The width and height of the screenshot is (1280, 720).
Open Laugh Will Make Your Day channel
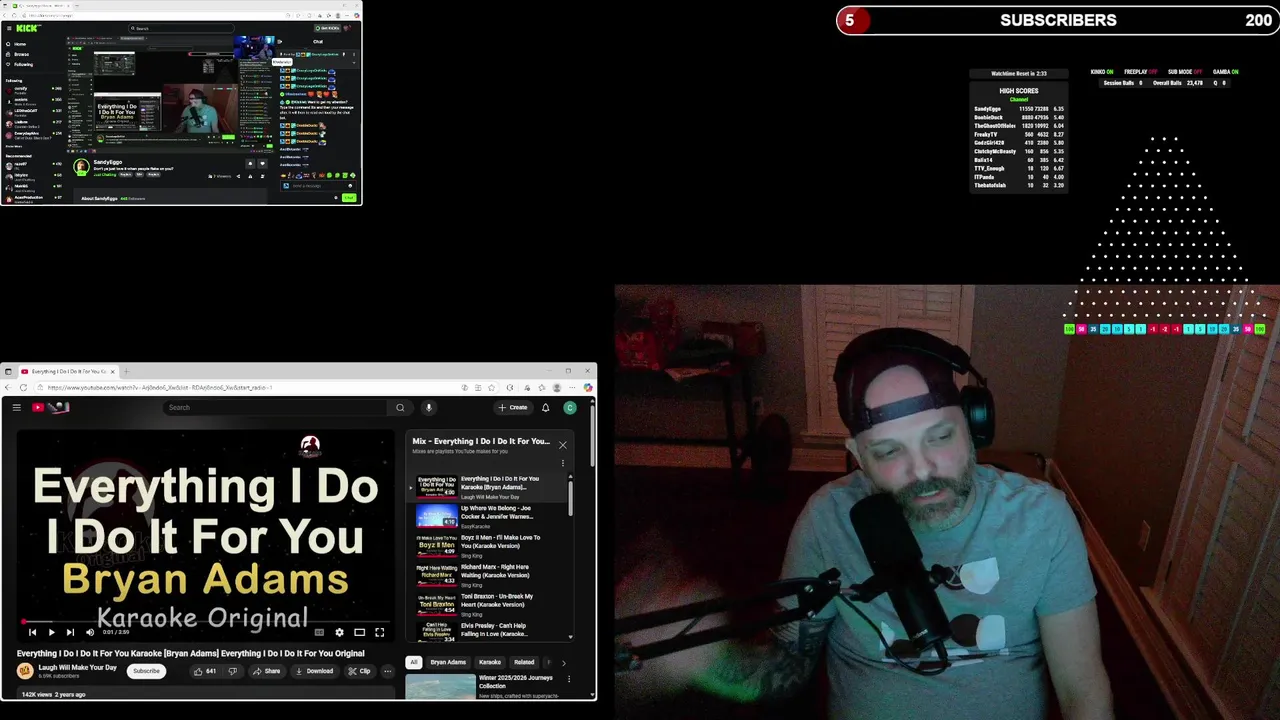(78, 667)
